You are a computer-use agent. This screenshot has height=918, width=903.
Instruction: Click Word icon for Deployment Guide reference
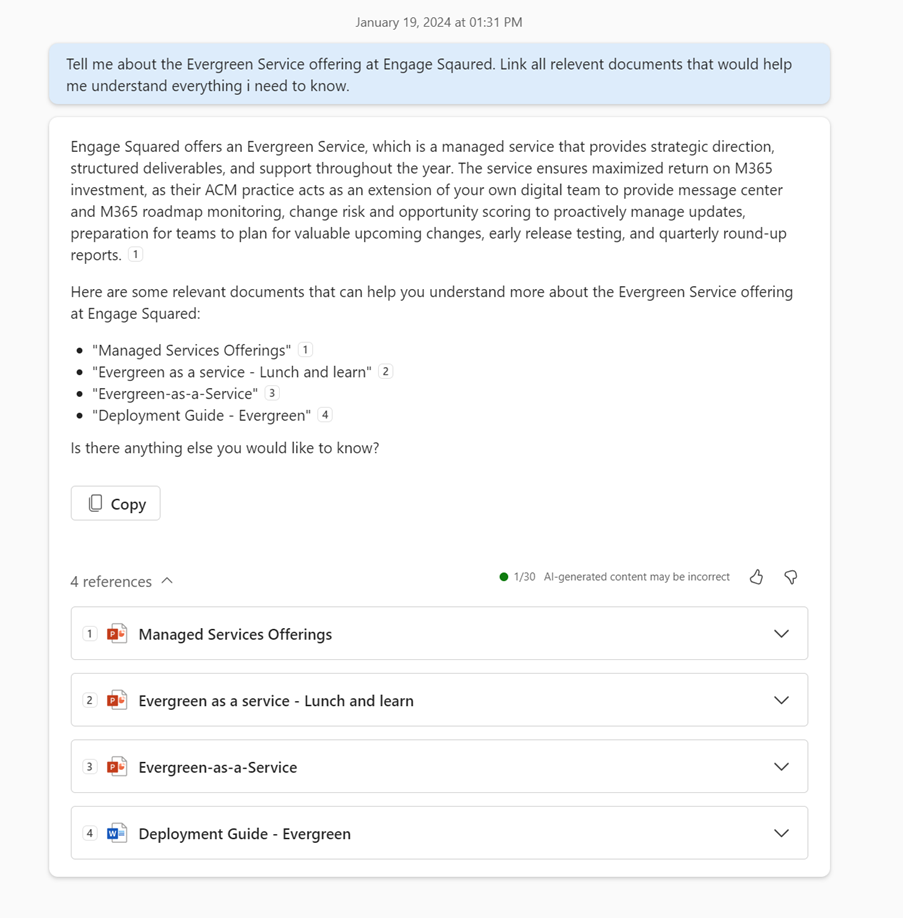tap(117, 833)
